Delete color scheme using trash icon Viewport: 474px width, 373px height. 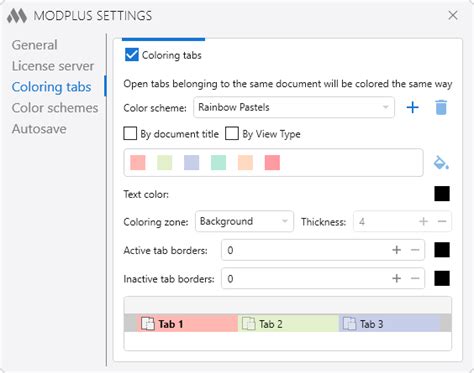coord(441,107)
